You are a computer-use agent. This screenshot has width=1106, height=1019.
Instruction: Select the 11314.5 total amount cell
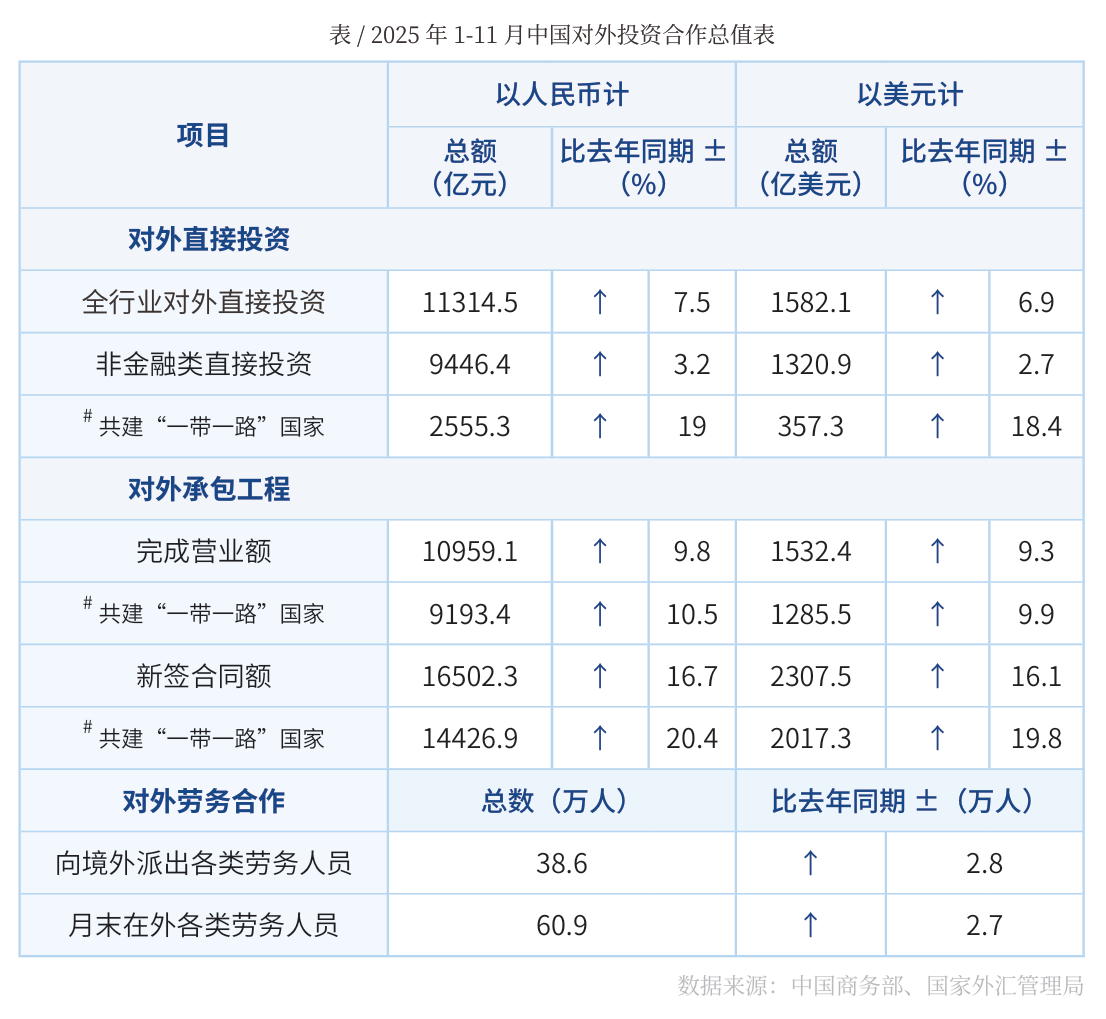(x=470, y=302)
